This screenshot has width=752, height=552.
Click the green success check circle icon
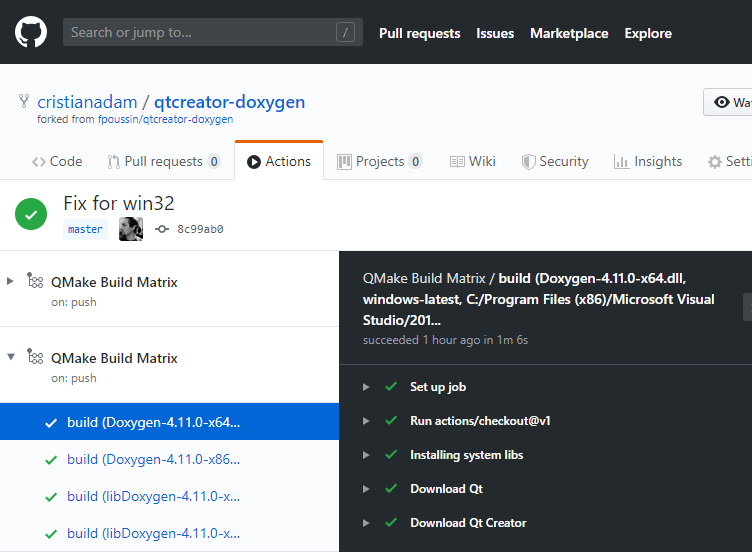31,214
